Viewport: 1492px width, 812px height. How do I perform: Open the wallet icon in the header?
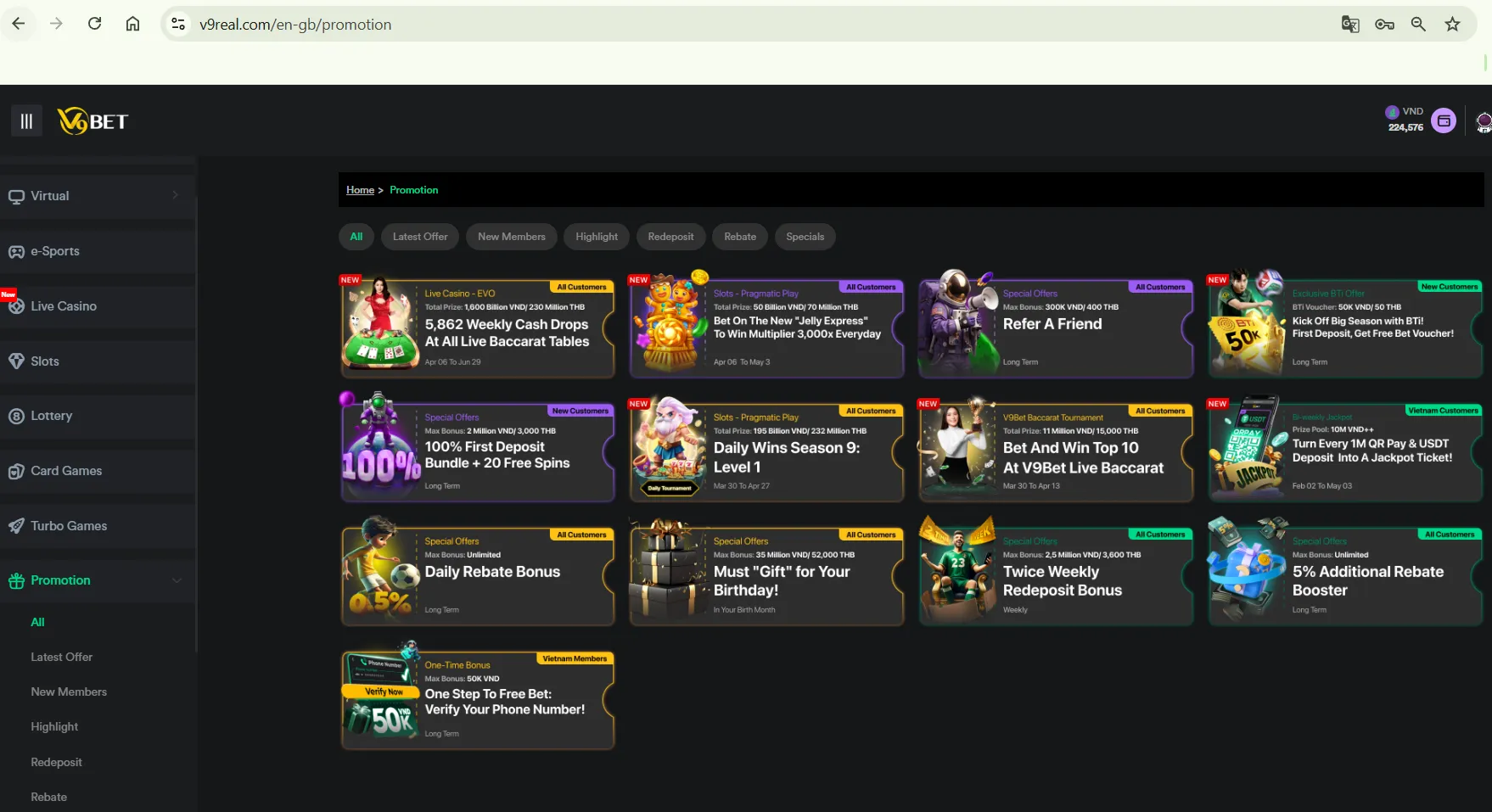point(1444,120)
